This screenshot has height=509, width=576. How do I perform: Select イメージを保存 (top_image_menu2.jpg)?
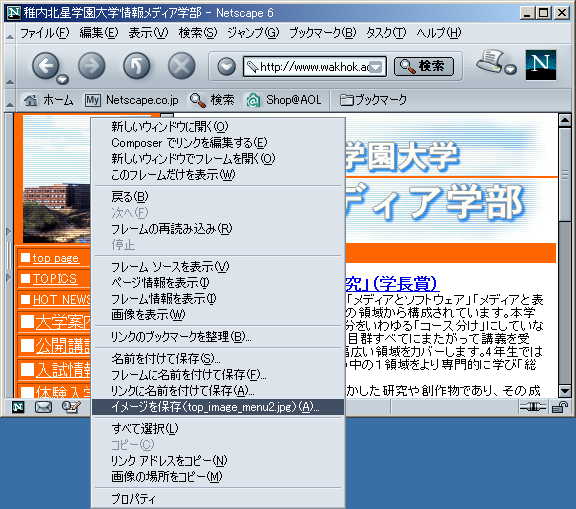tap(218, 407)
